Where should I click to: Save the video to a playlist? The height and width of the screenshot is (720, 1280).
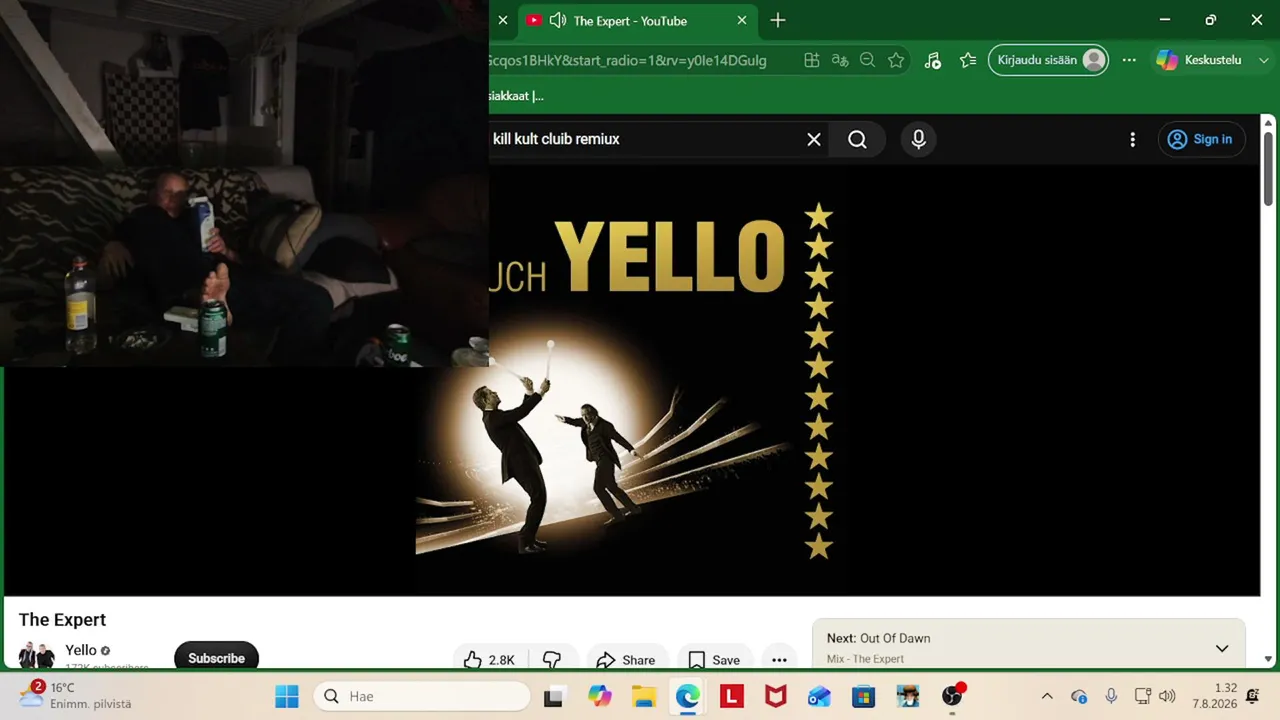click(x=714, y=660)
